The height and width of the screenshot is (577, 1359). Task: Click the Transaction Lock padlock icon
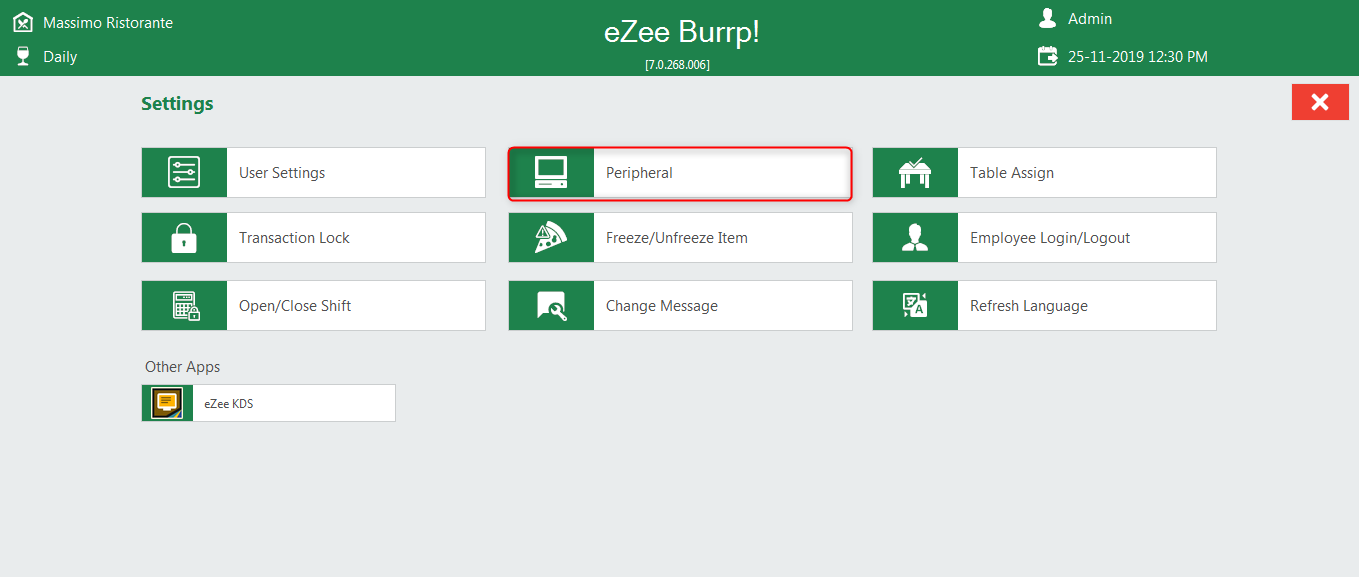[184, 238]
